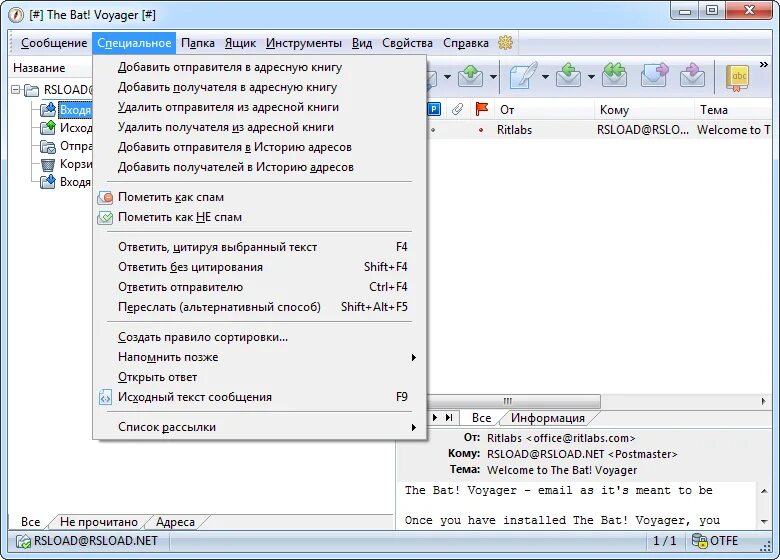Choose 'Пометить как НЕ спам' entry
Viewport: 780px width, 560px height.
click(x=260, y=217)
